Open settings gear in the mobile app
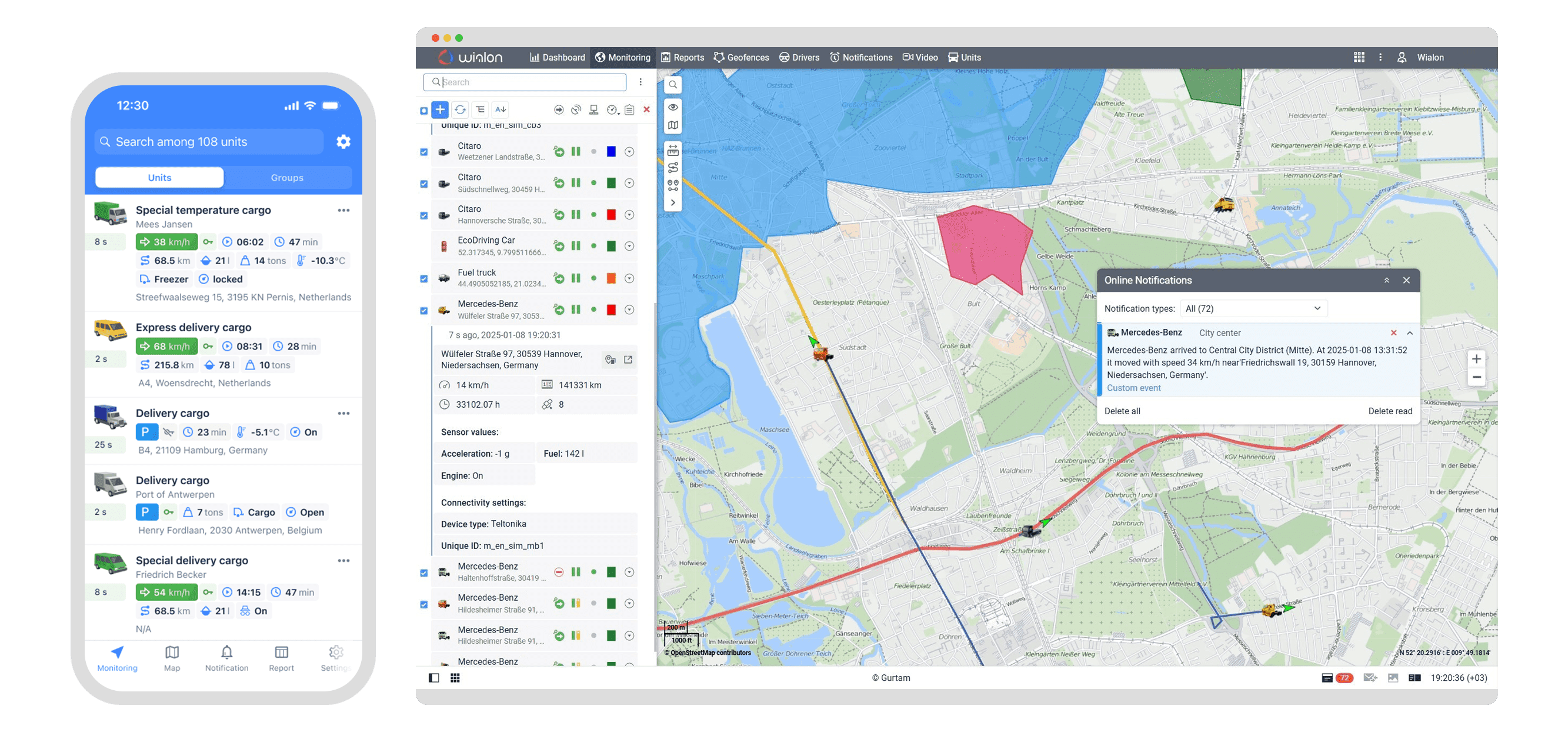The width and height of the screenshot is (1568, 742). point(343,141)
